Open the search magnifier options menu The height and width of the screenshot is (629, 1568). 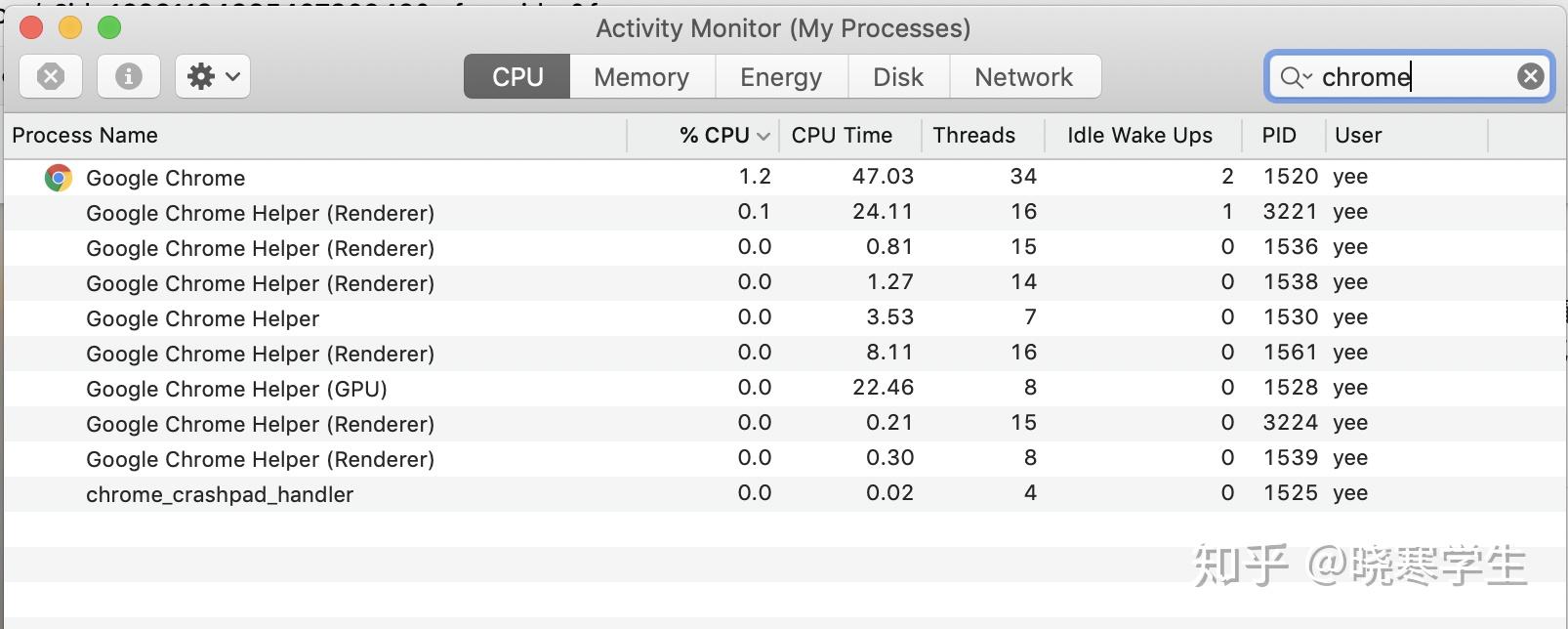click(1296, 77)
